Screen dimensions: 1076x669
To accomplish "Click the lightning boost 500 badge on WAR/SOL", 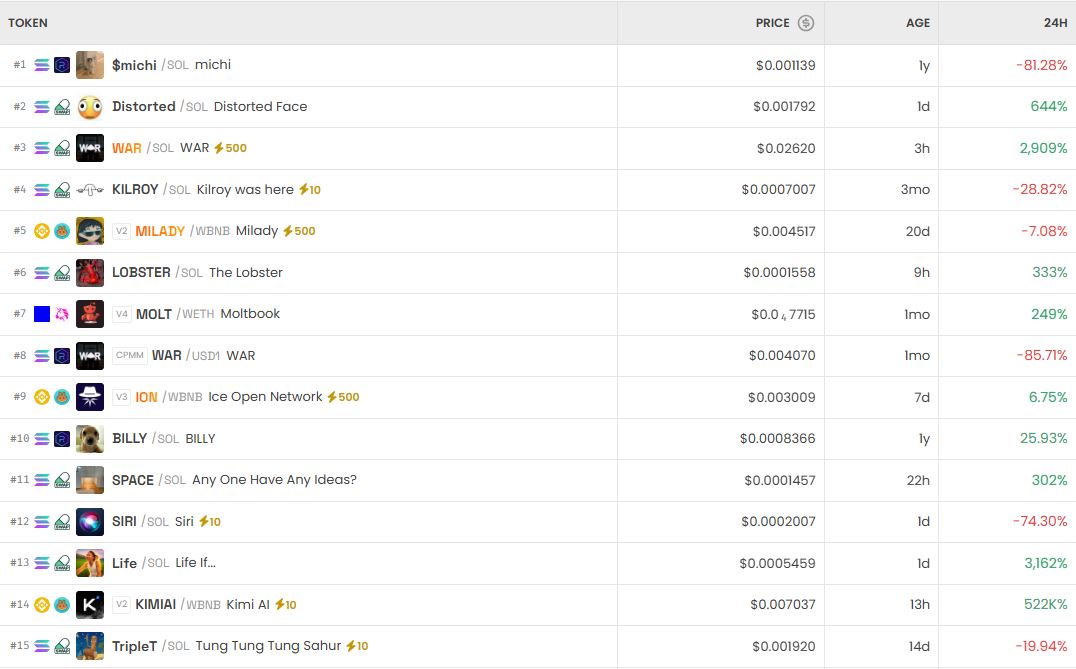I will click(230, 148).
